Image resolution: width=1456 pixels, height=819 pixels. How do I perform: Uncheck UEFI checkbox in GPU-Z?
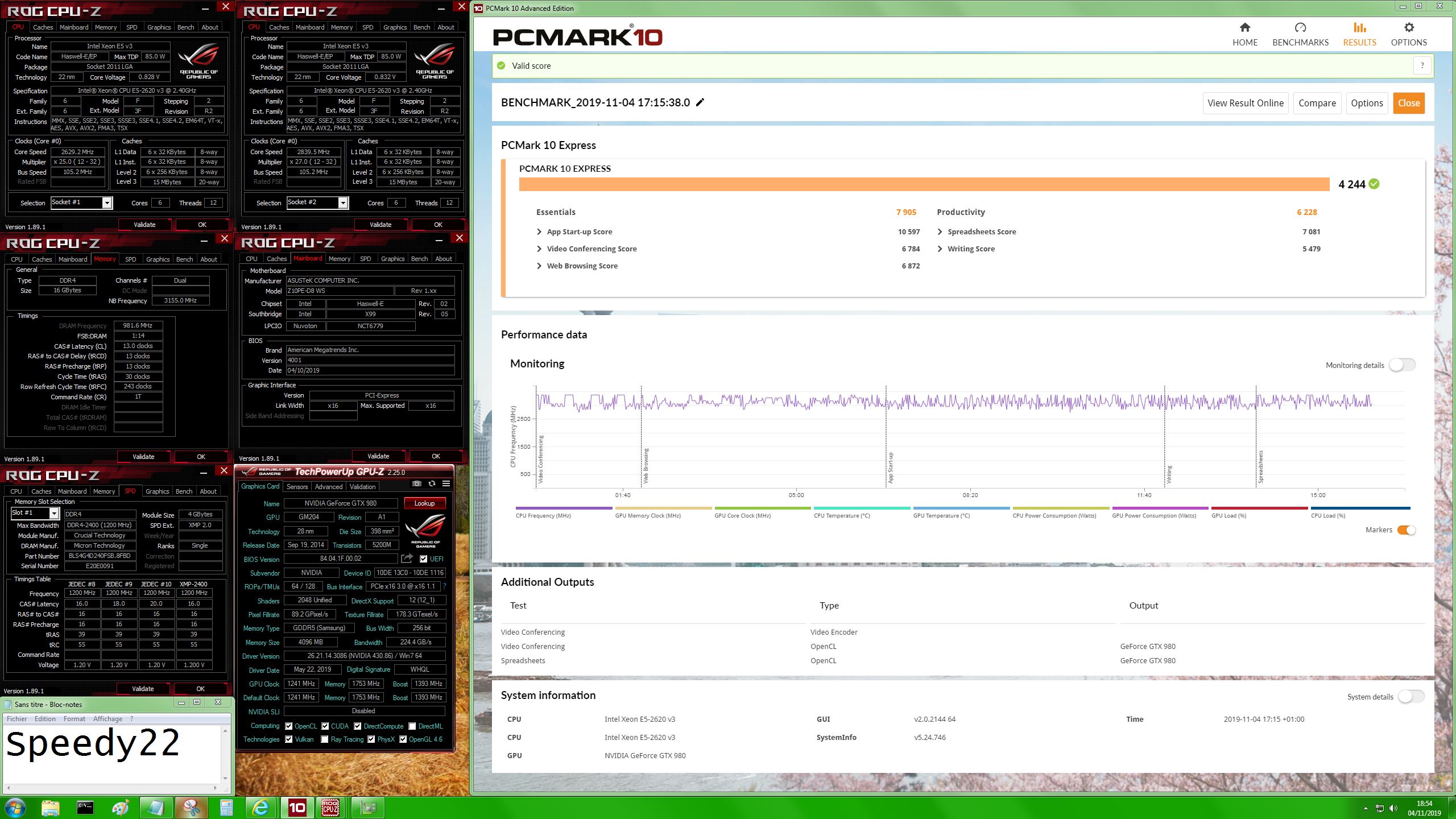click(423, 559)
